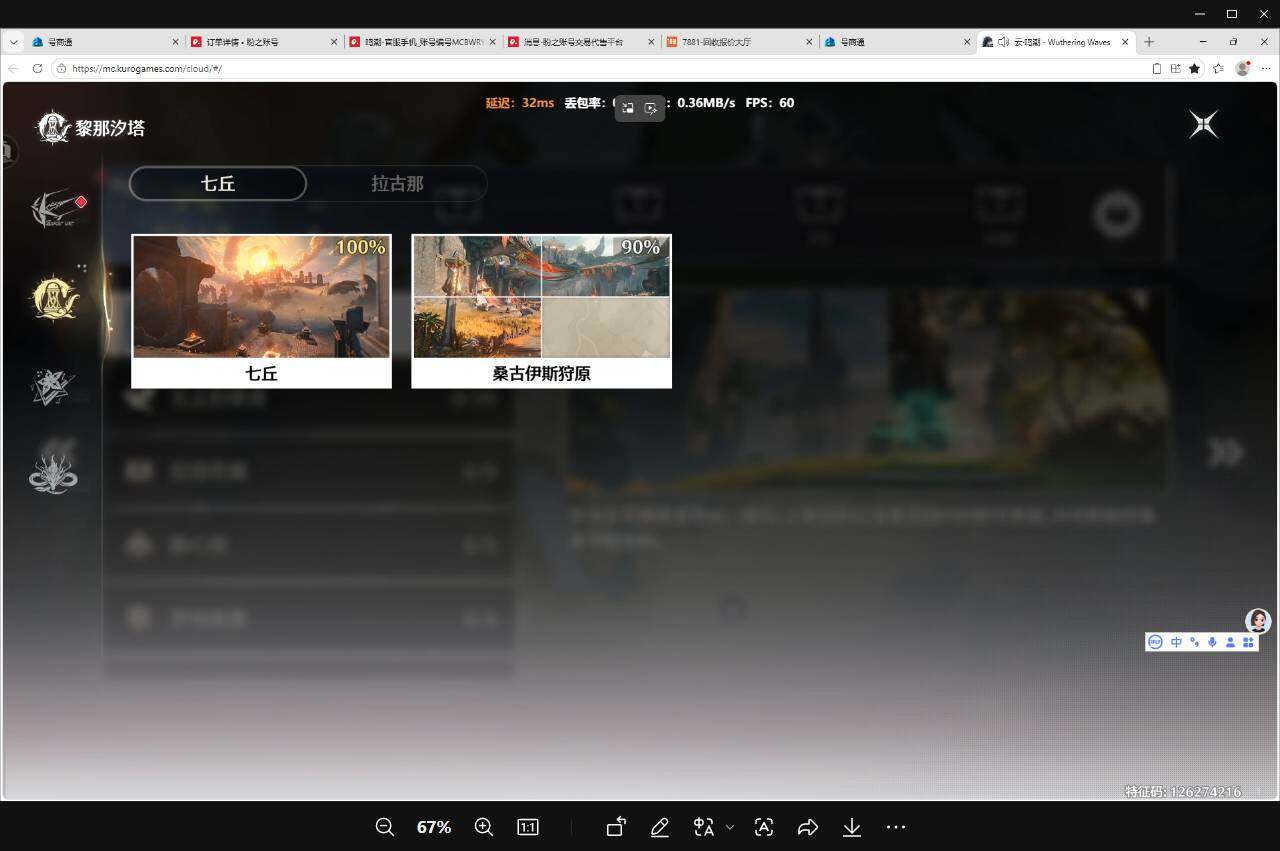The image size is (1280, 851).
Task: Click the double-chevron next arrow at the right
Action: (1224, 452)
